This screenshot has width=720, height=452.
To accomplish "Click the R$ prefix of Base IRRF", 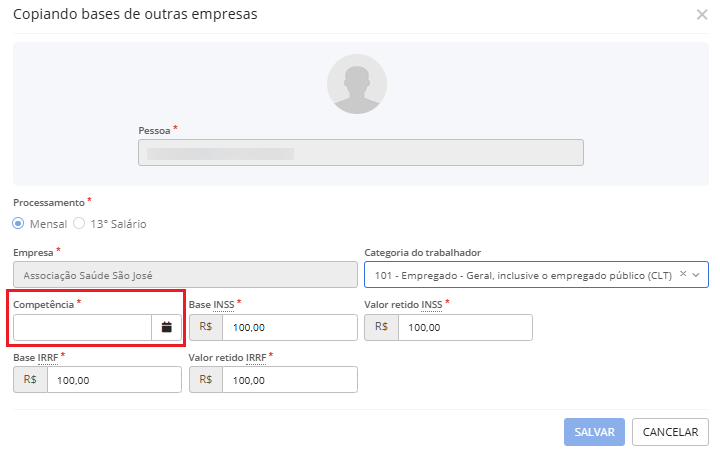I will tap(30, 380).
